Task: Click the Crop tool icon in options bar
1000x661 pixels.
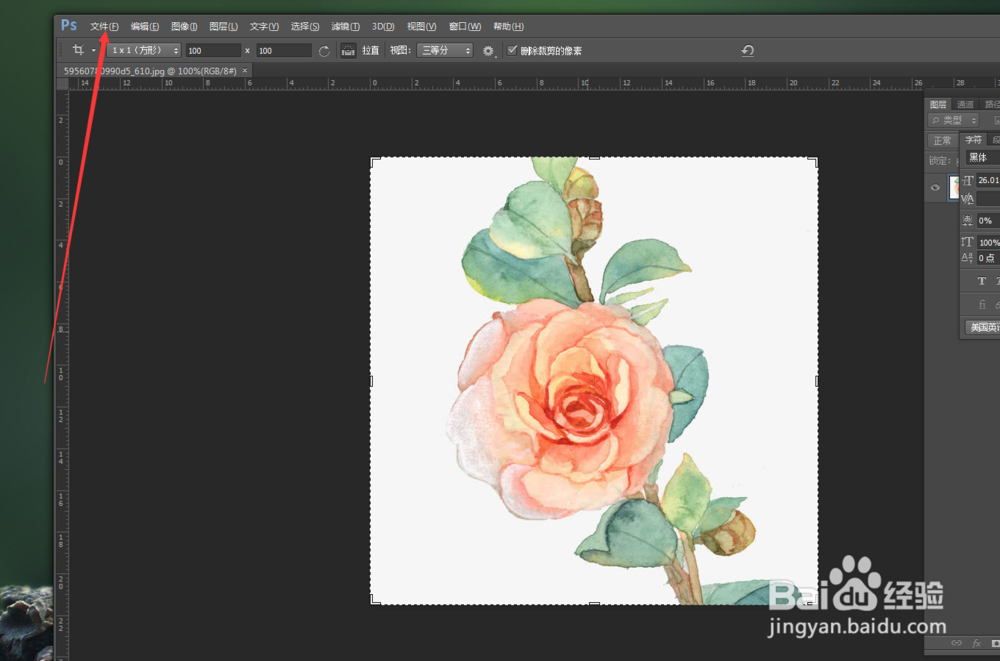Action: pos(78,50)
